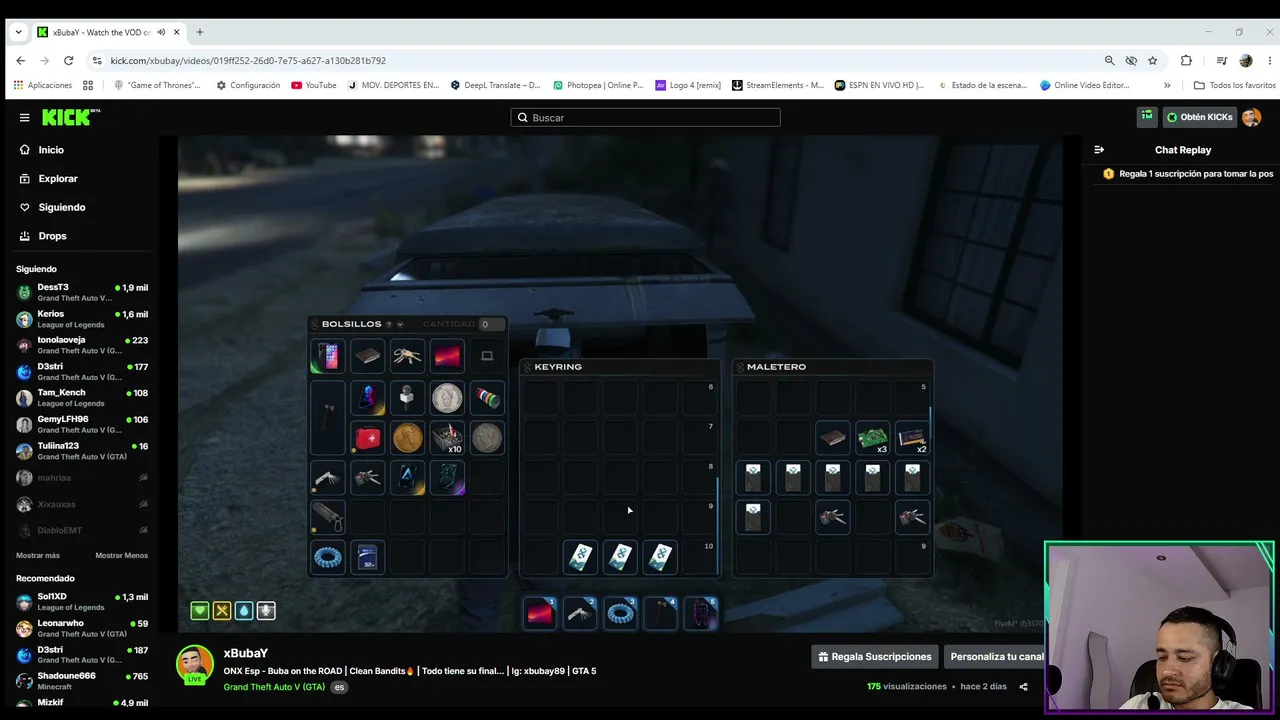The width and height of the screenshot is (1280, 720).
Task: Open Shadoune666 recommended channel
Action: pos(82,681)
